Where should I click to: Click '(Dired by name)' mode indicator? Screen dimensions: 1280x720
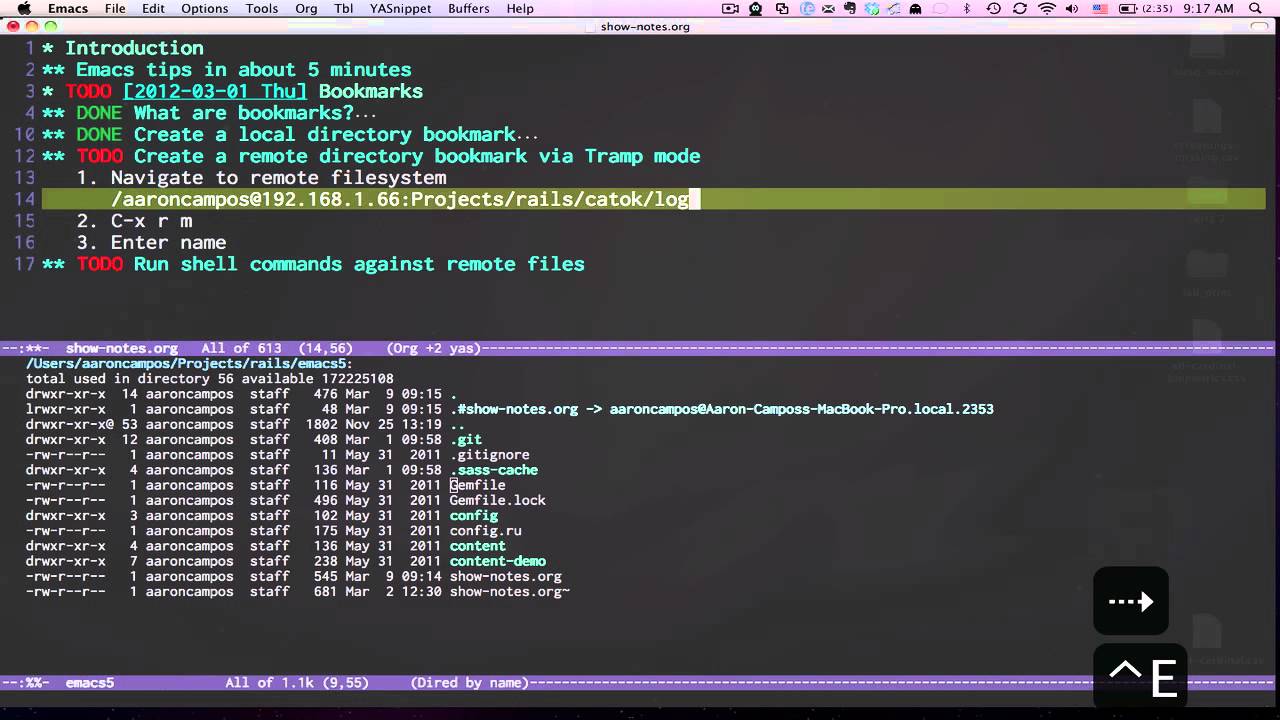[470, 683]
